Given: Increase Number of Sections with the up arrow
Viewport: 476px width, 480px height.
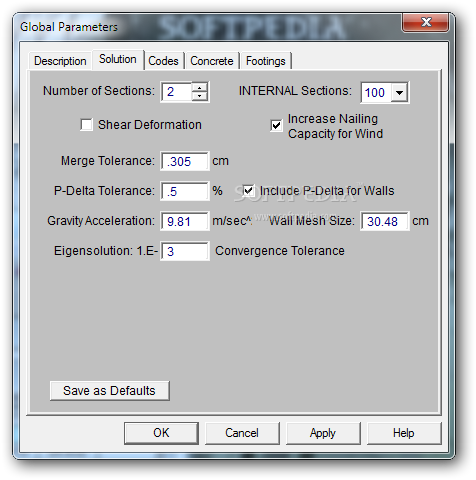Looking at the screenshot, I should click(200, 88).
